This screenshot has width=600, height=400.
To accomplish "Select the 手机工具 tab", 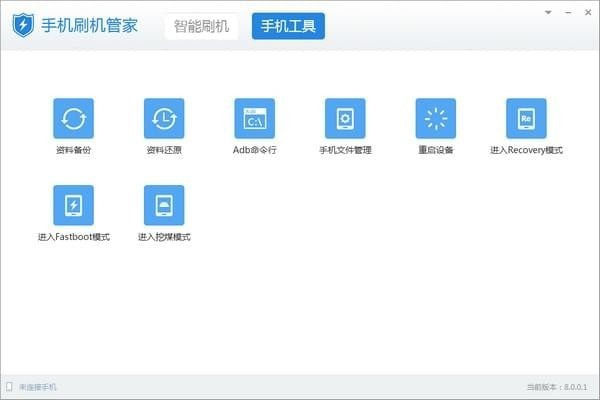I will (288, 26).
